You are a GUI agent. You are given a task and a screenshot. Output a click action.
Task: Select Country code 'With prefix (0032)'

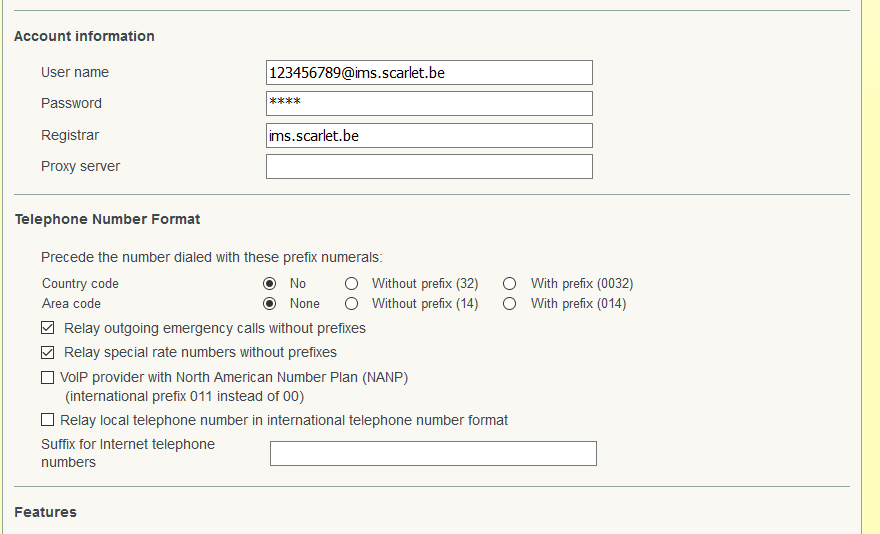(510, 284)
